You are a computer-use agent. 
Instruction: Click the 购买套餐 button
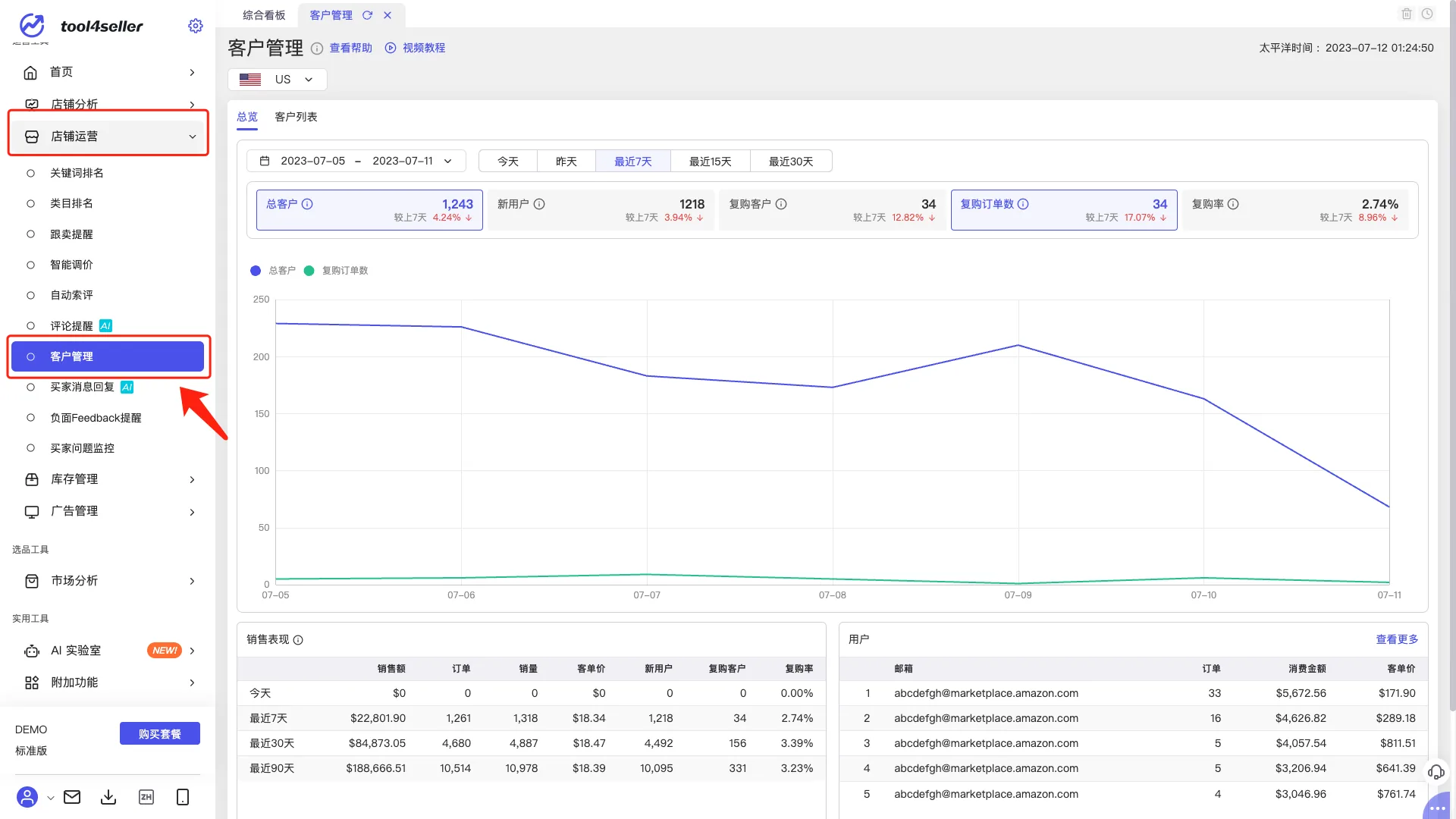160,733
